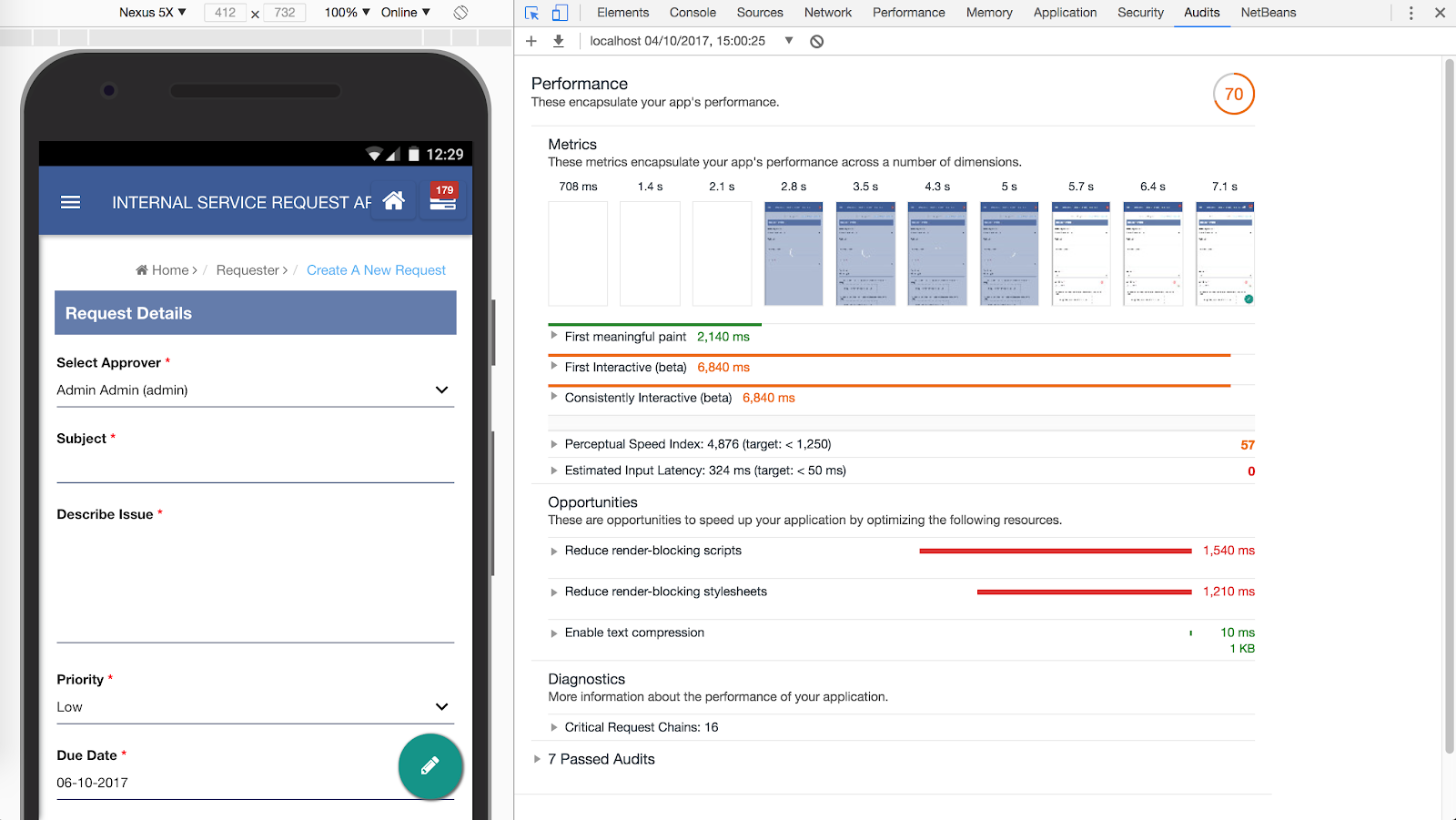Click the Home breadcrumb link
1456x820 pixels.
tap(170, 270)
